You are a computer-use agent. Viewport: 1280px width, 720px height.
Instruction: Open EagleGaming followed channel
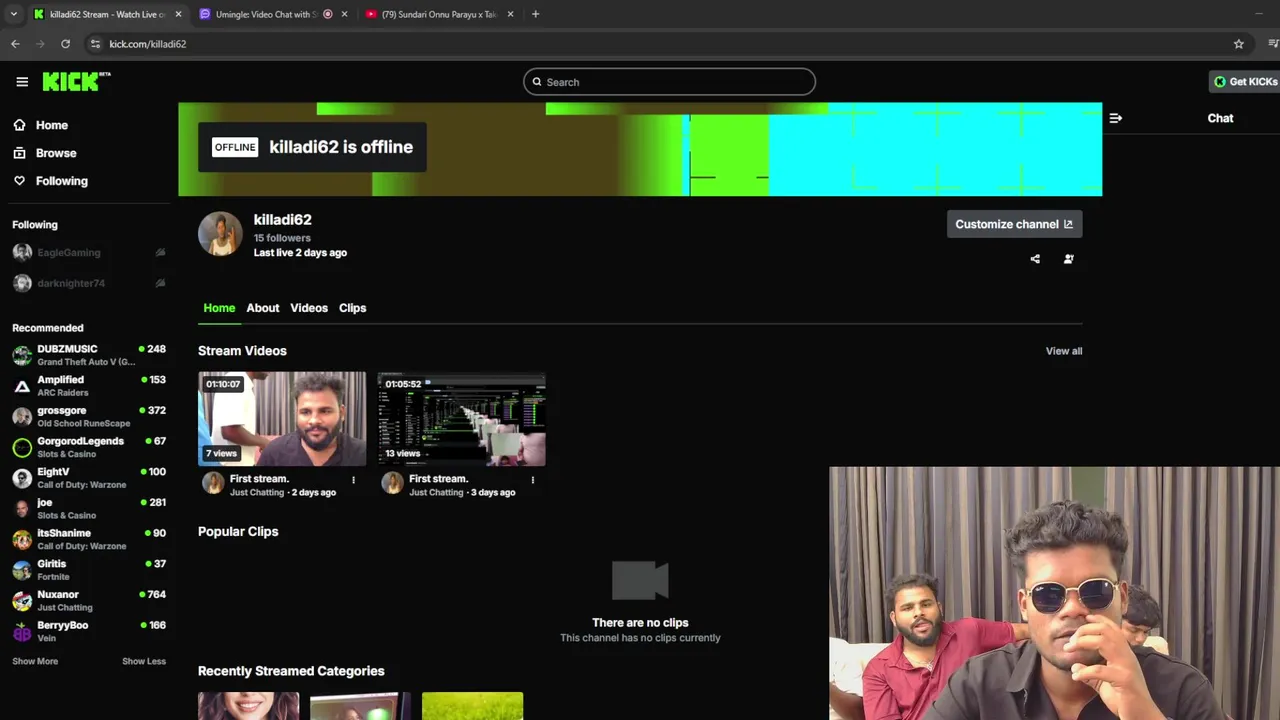click(89, 253)
